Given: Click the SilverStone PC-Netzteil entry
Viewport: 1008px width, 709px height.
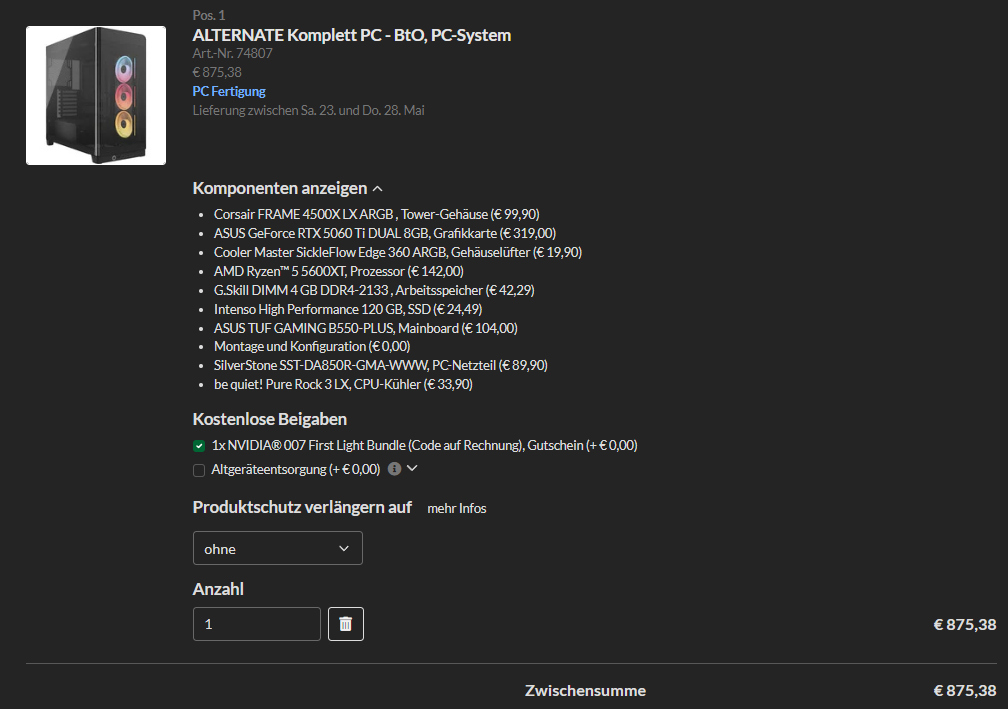Looking at the screenshot, I should coord(381,365).
